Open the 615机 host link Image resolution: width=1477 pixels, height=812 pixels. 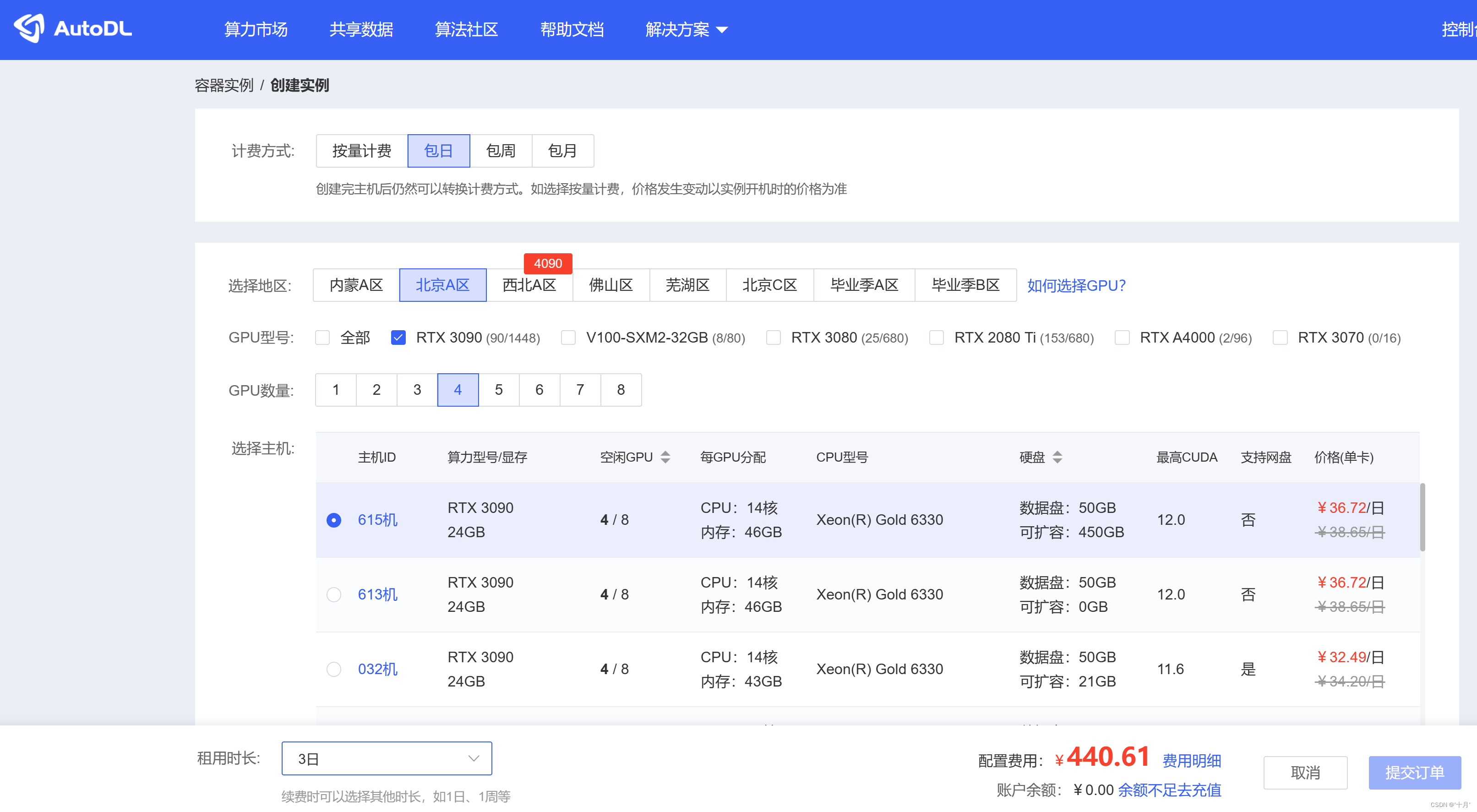coord(377,519)
